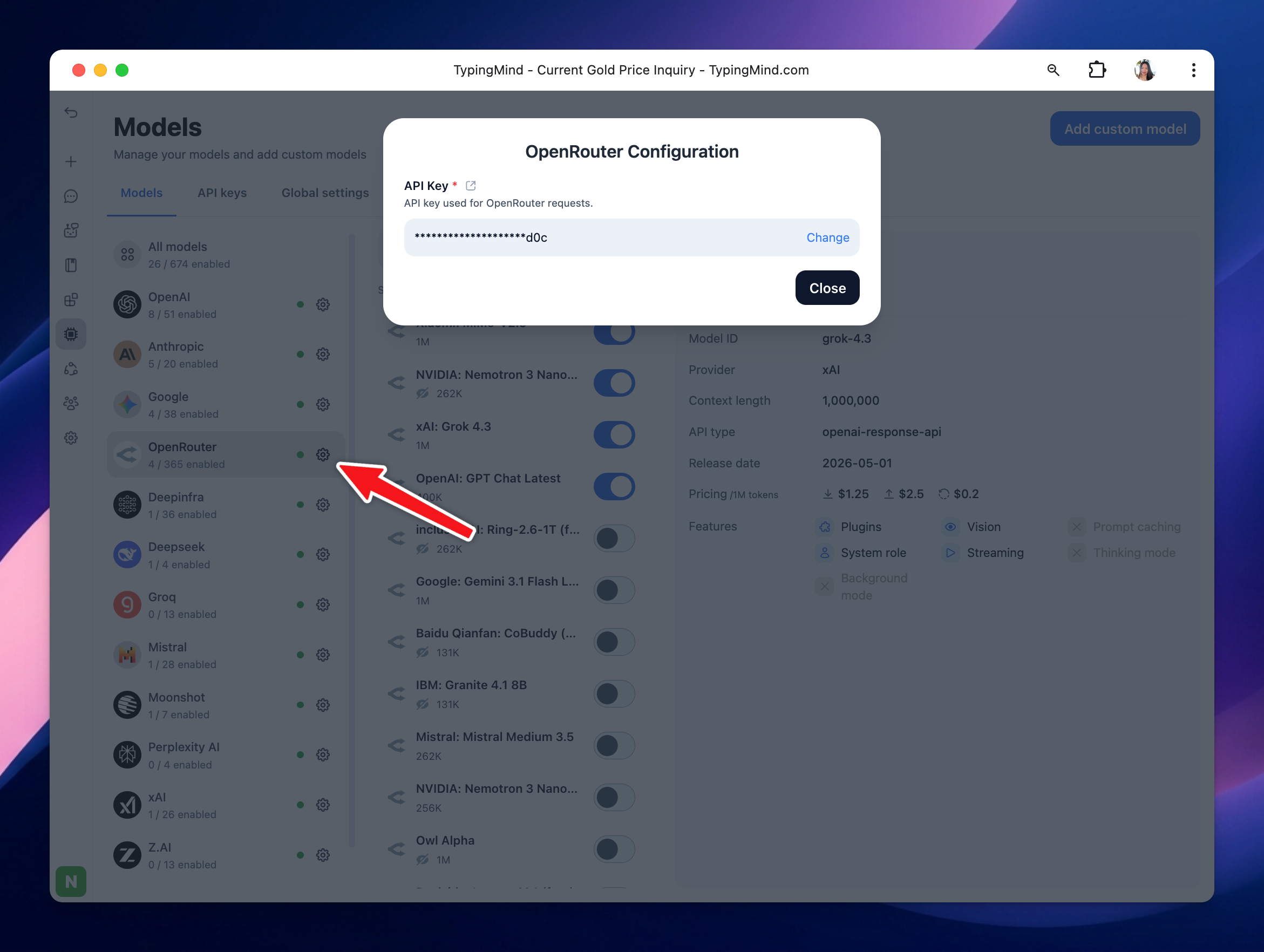Enable the Mistral: Mistral Medium 3.5 toggle
This screenshot has height=952, width=1264.
pyautogui.click(x=614, y=746)
